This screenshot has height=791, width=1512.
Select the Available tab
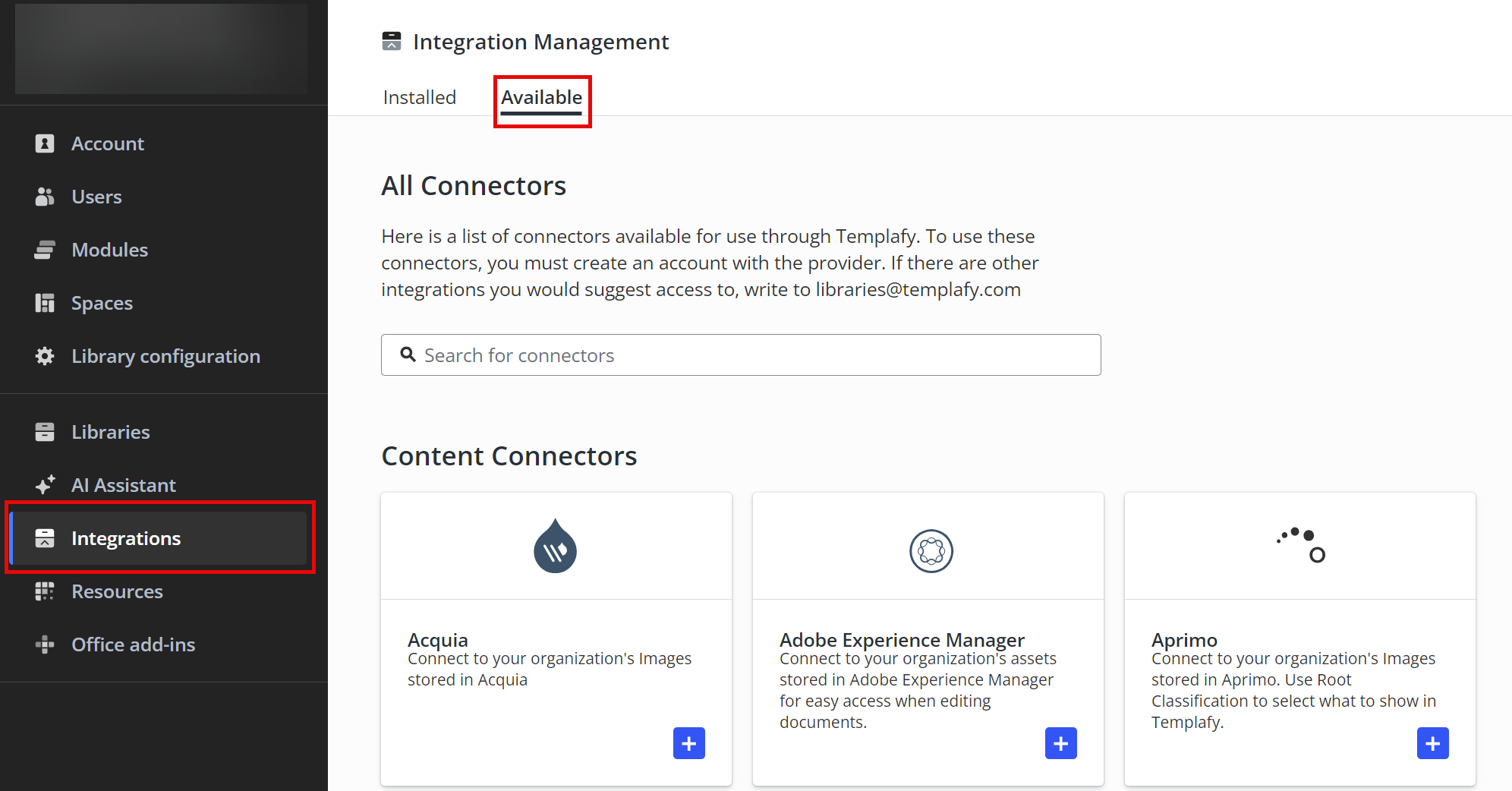pos(542,97)
